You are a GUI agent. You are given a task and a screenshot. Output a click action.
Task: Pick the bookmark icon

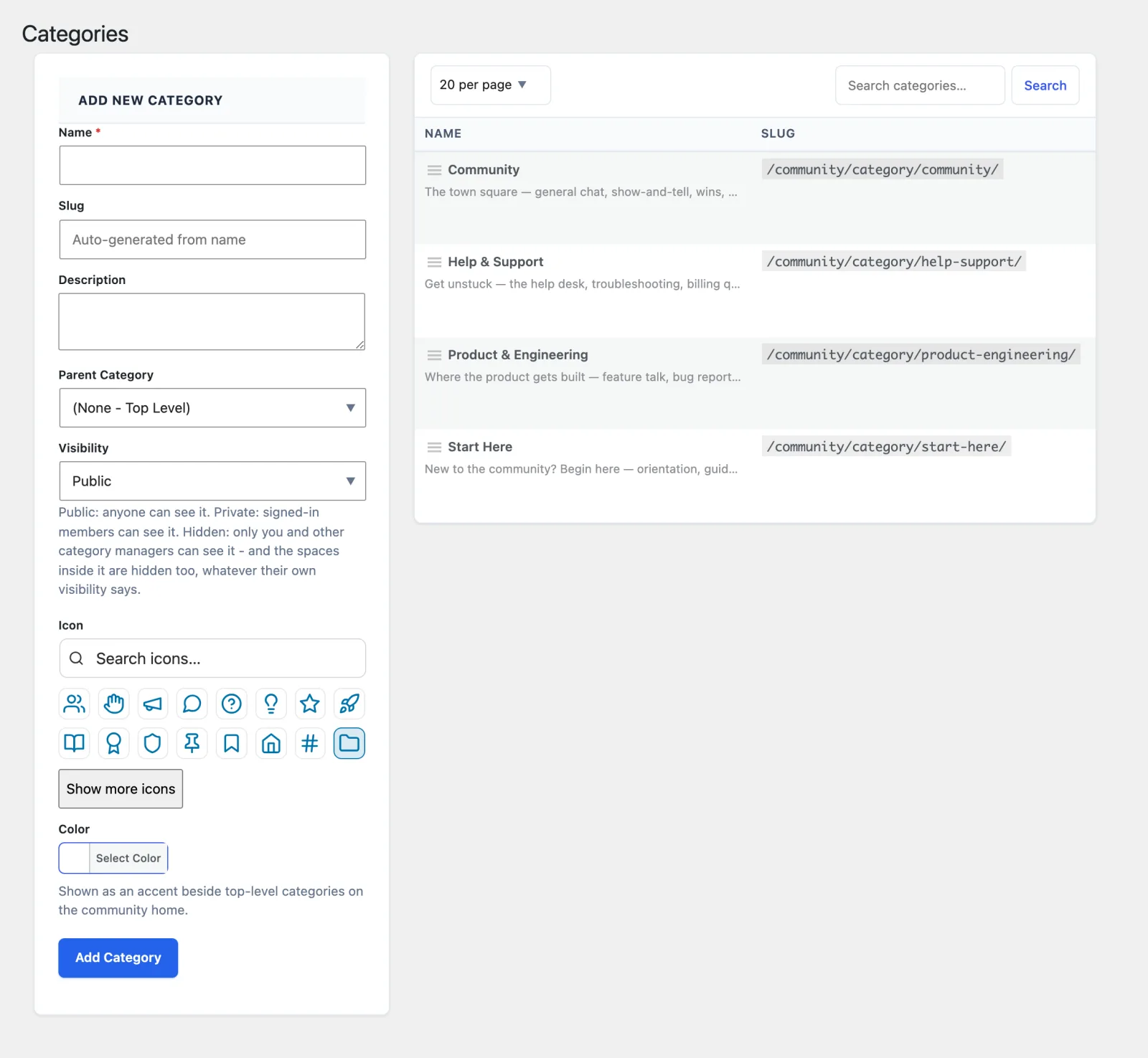[231, 743]
